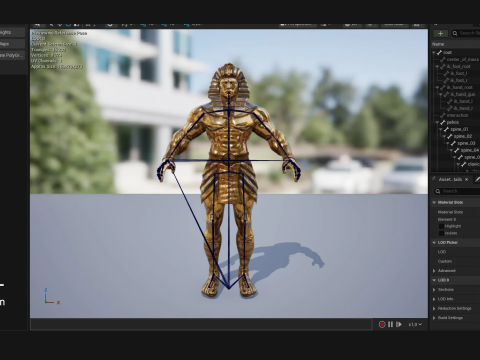Click the details panel Search field

[457, 191]
